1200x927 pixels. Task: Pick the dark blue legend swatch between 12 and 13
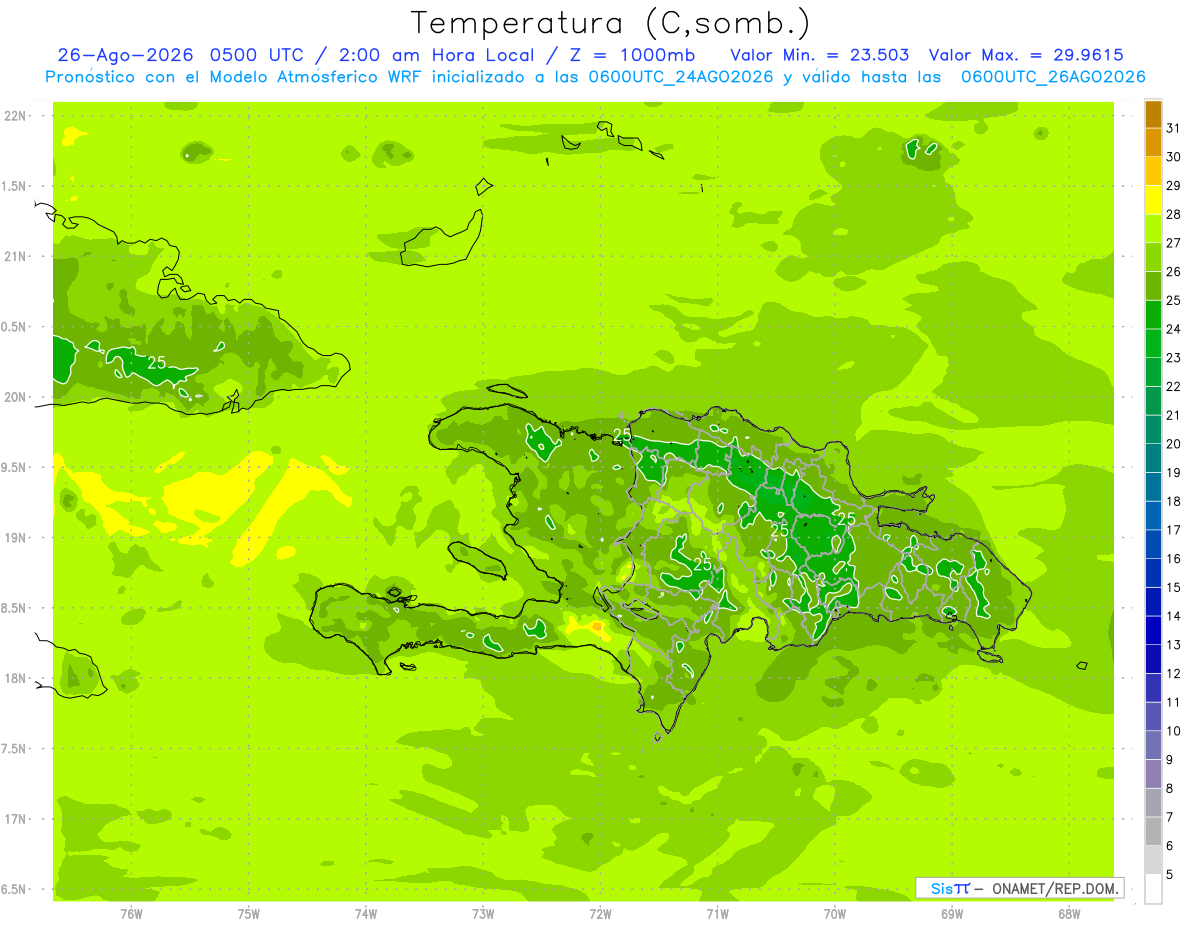(x=1153, y=659)
